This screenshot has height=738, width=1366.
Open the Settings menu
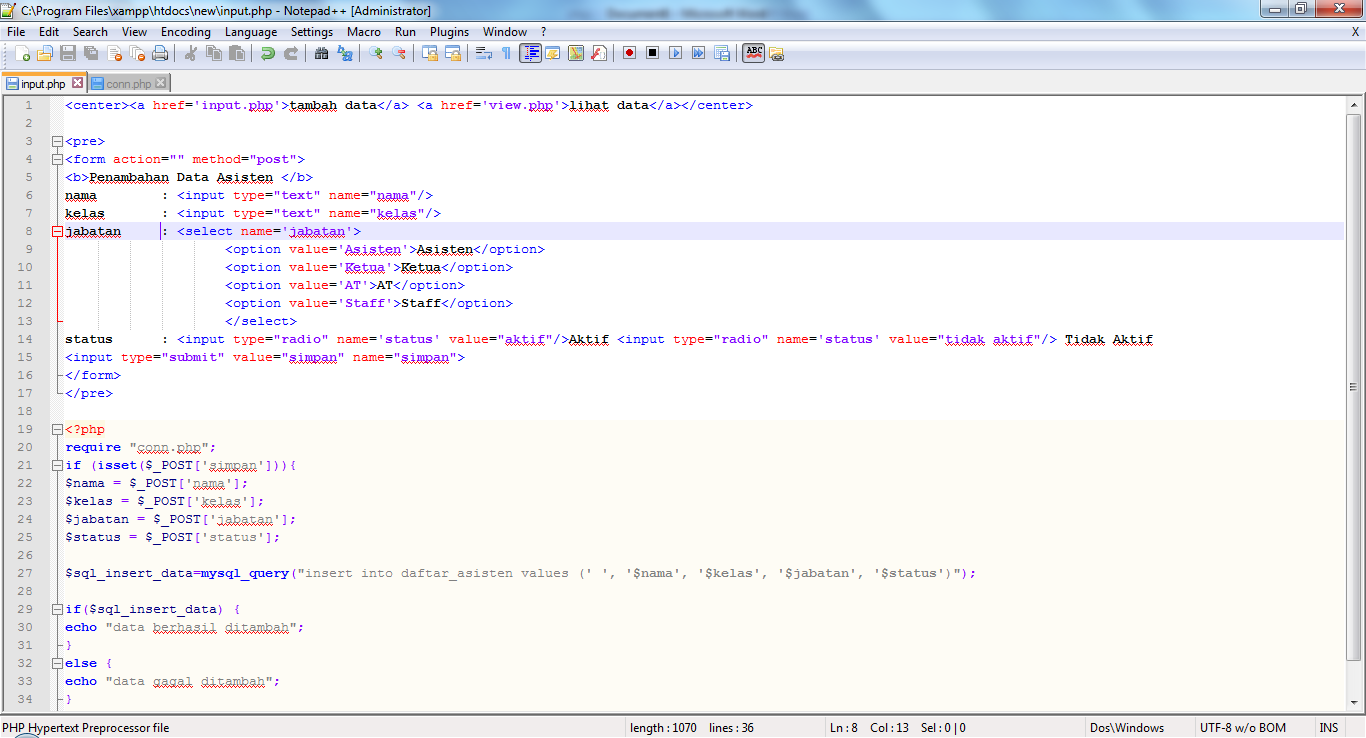pos(312,32)
